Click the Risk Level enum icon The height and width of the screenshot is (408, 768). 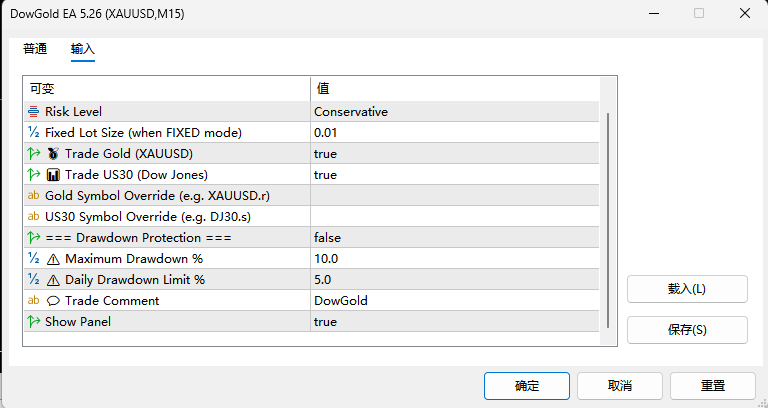[33, 112]
